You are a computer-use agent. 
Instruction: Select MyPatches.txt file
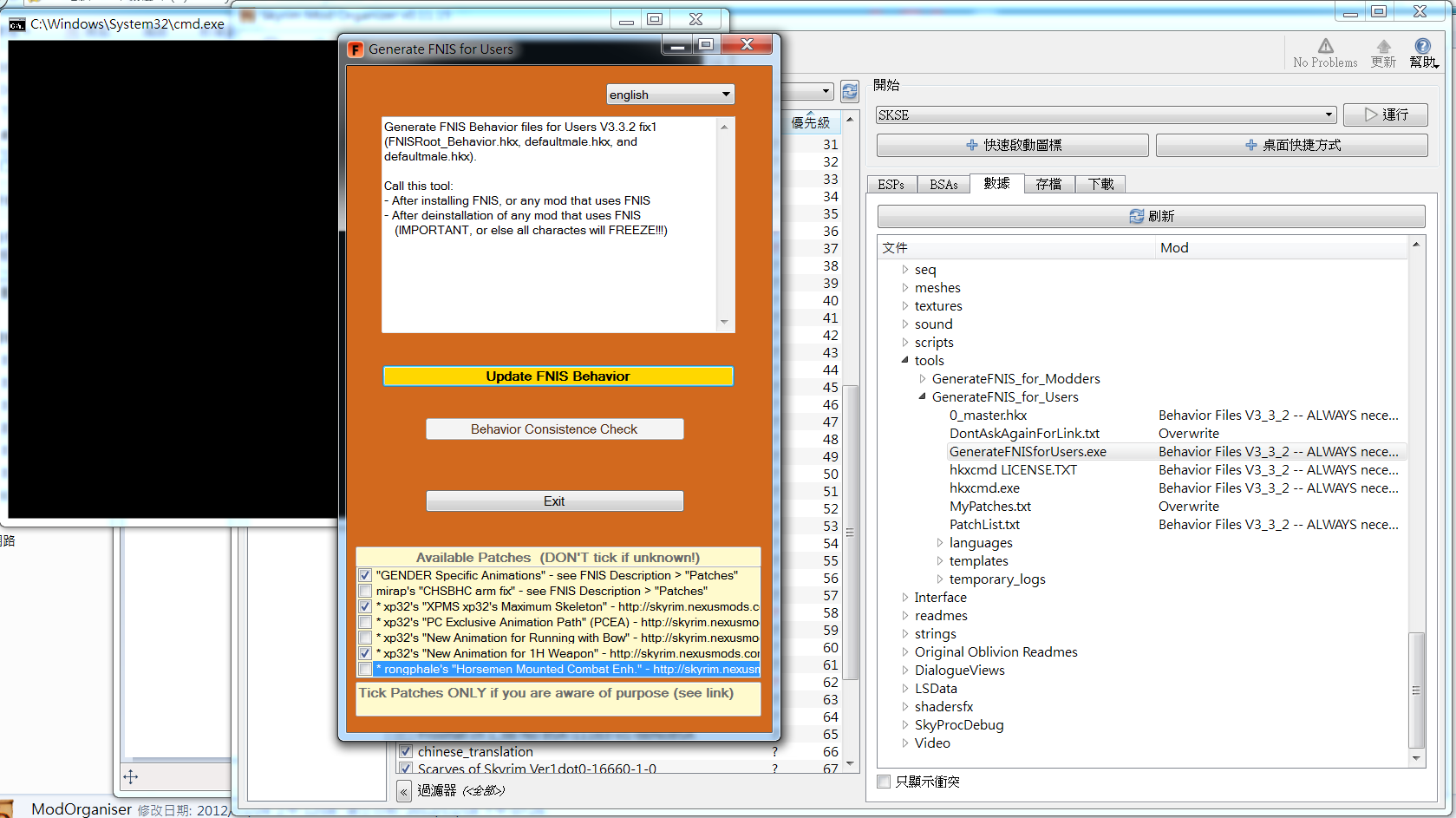990,507
